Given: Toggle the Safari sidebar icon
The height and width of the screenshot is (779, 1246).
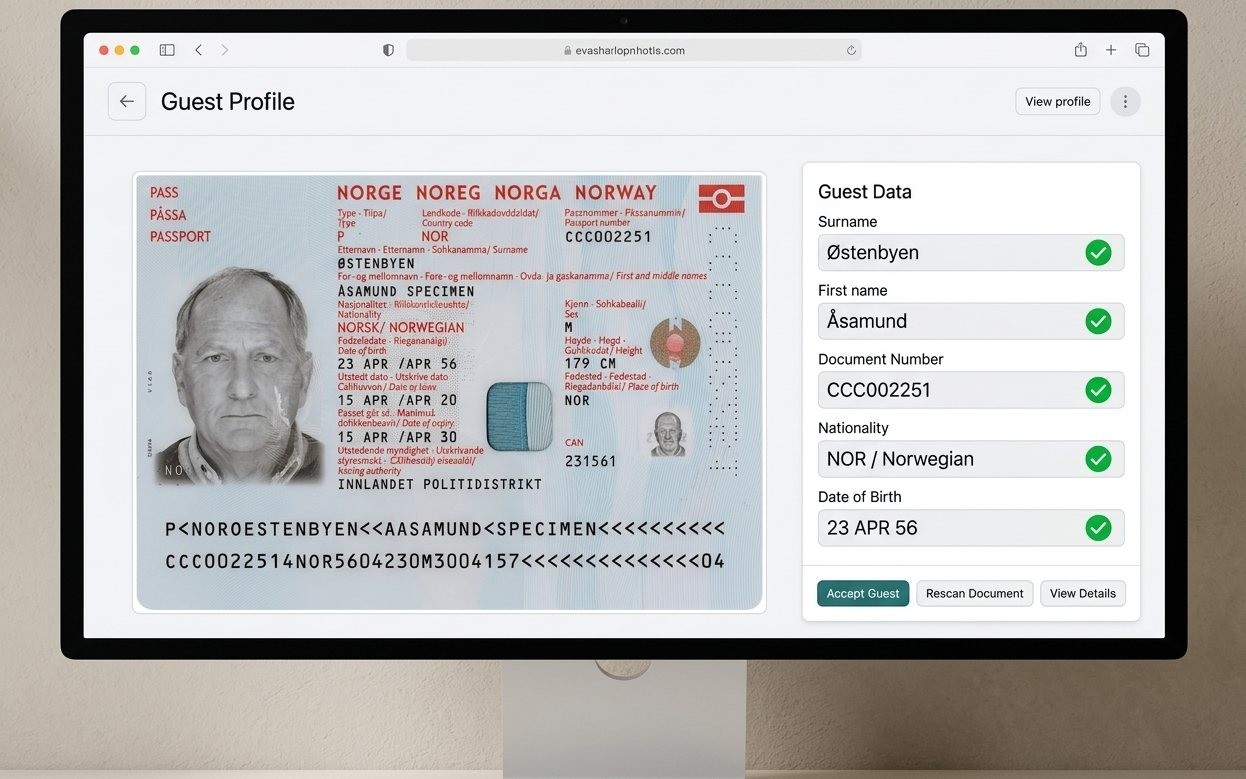Looking at the screenshot, I should tap(167, 50).
